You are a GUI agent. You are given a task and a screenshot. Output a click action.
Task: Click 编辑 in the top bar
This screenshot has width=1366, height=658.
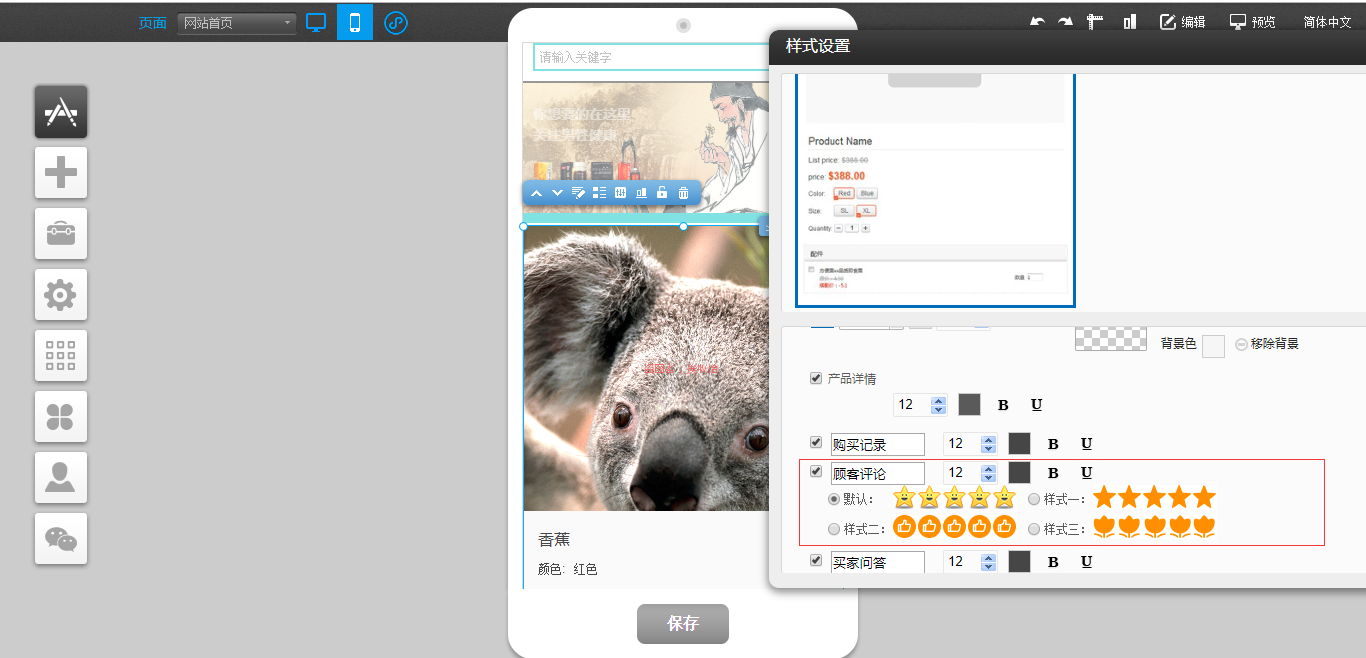click(x=1182, y=22)
